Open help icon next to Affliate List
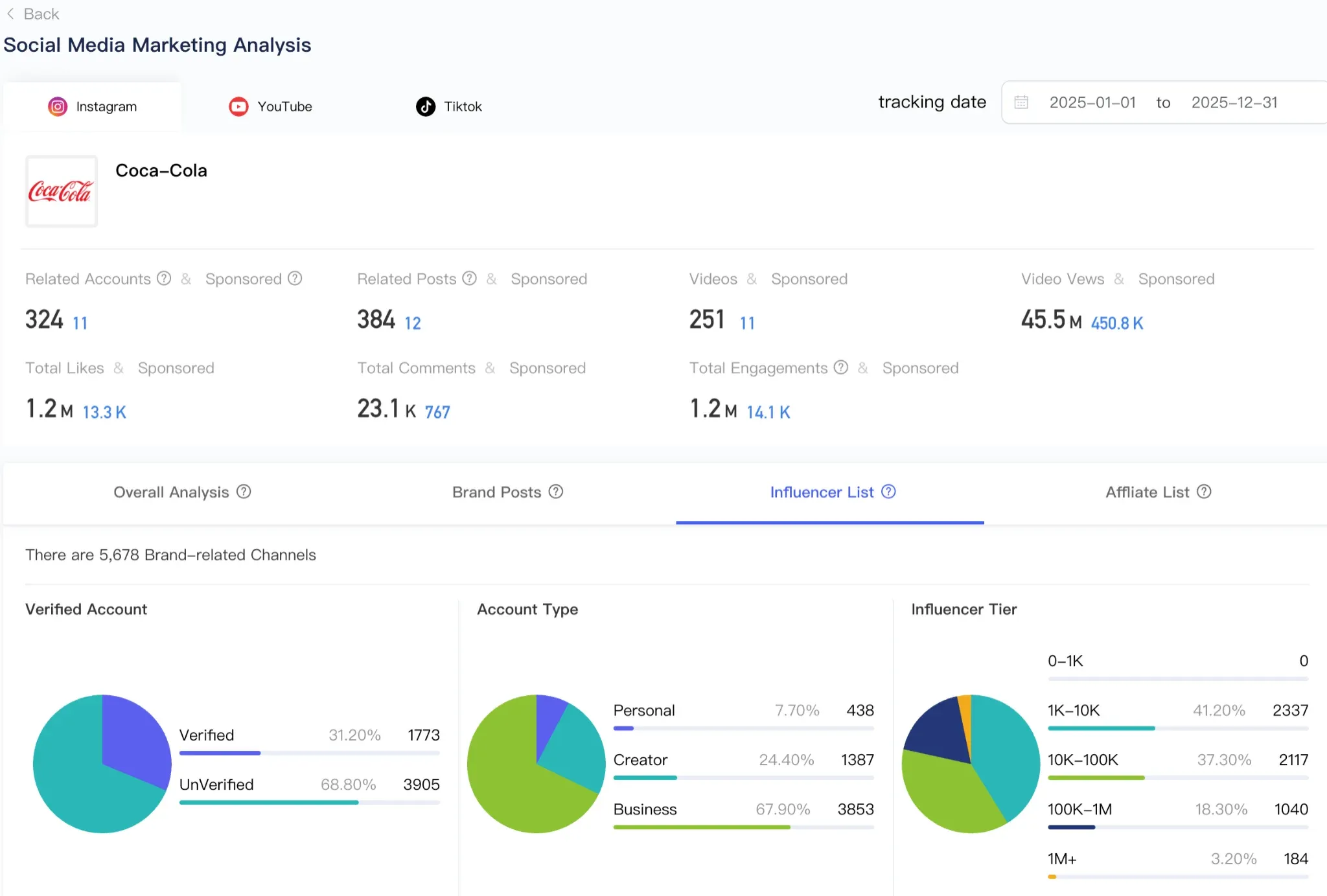This screenshot has width=1327, height=896. coord(1204,492)
